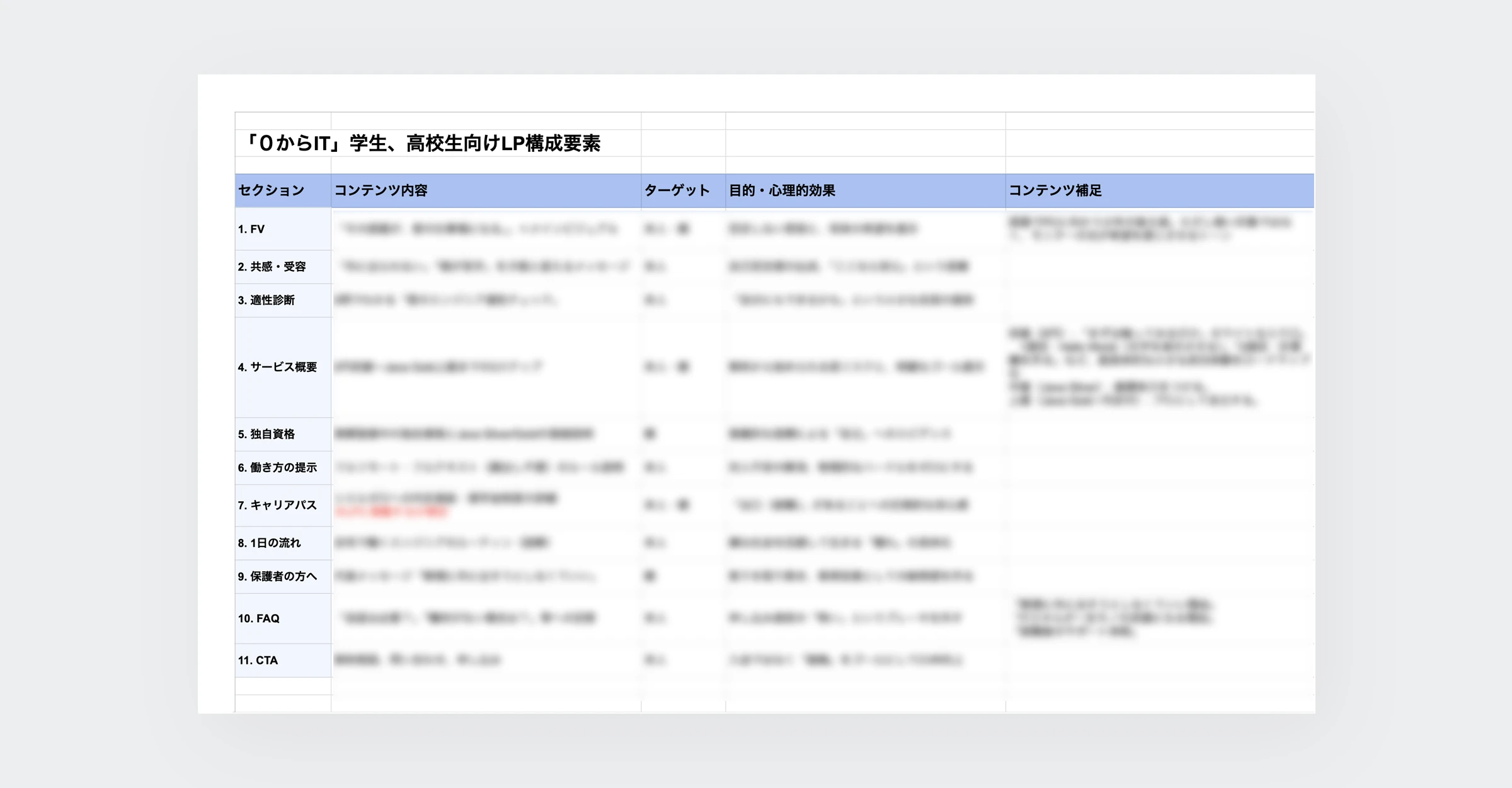1512x788 pixels.
Task: Click the 'ターゲット' column header
Action: coord(684,190)
